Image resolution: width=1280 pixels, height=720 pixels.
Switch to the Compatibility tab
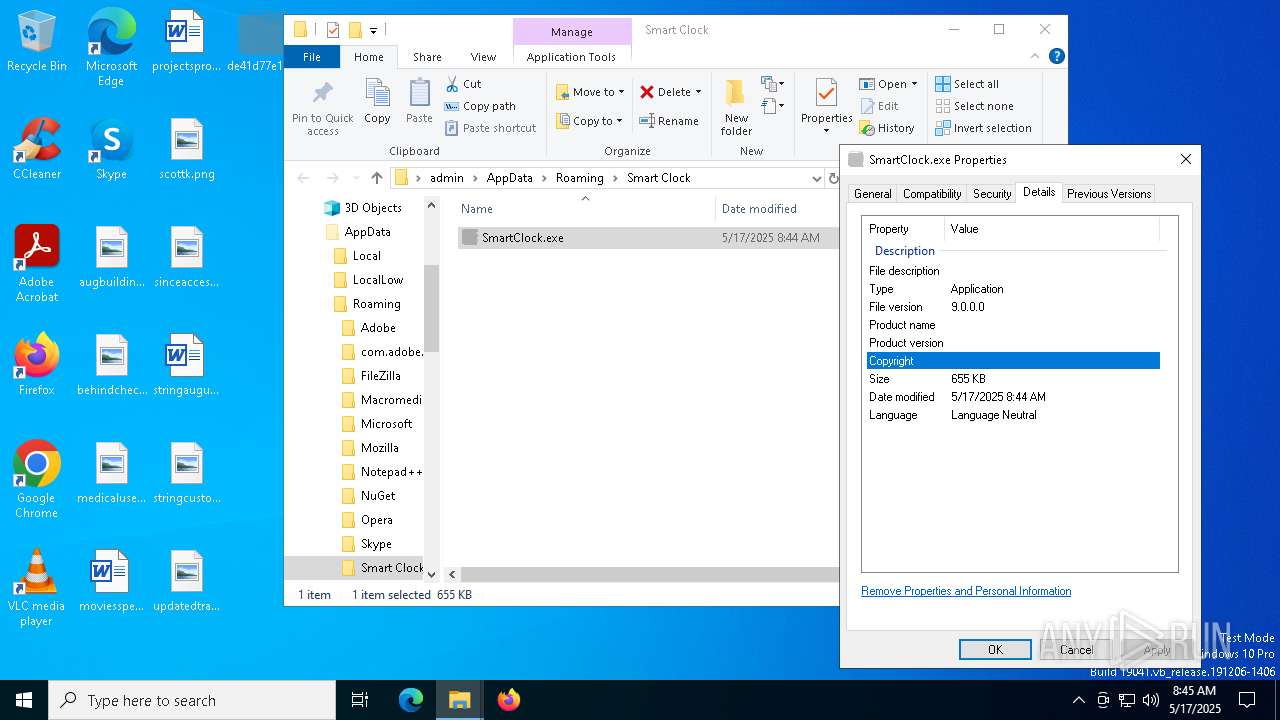(932, 194)
